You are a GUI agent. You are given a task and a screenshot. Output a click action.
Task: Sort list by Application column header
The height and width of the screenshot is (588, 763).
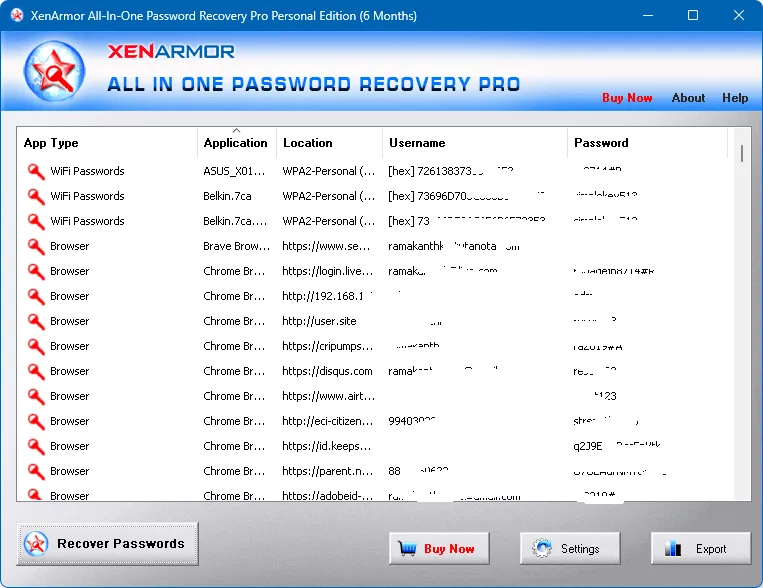tap(236, 143)
